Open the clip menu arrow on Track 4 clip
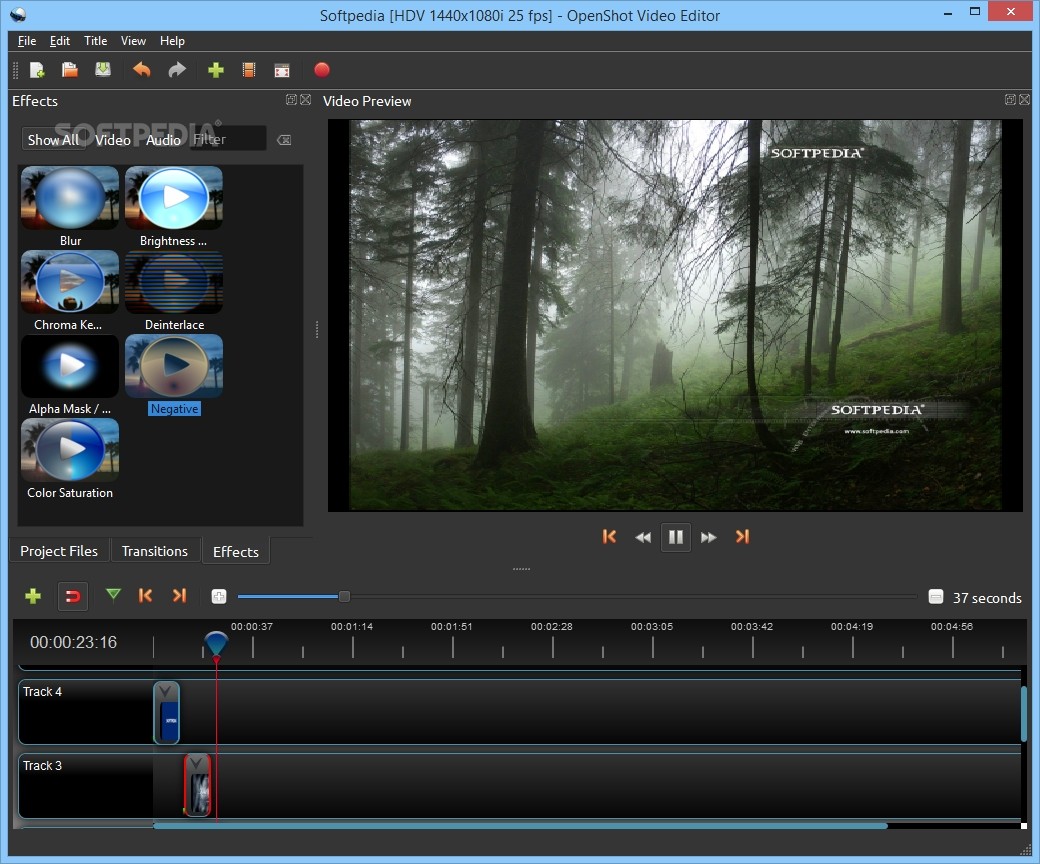The width and height of the screenshot is (1040, 864). [165, 692]
